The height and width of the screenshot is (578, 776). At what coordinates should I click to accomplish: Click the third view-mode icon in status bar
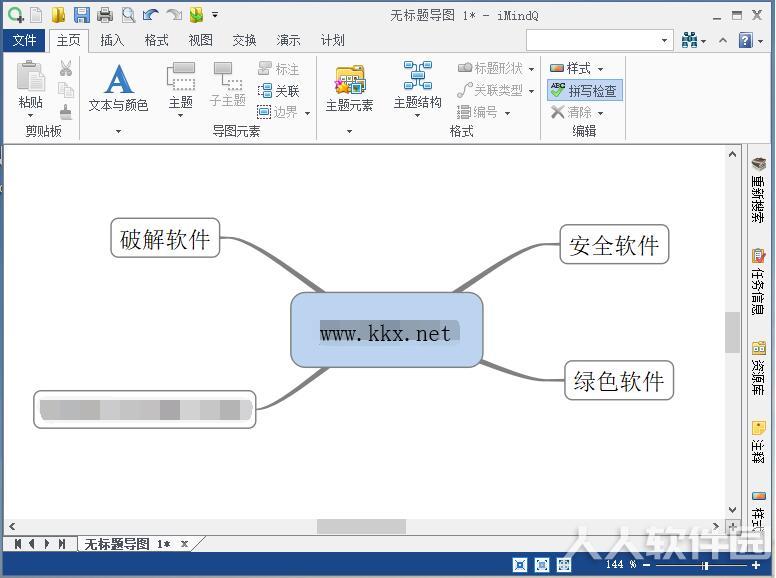point(564,565)
